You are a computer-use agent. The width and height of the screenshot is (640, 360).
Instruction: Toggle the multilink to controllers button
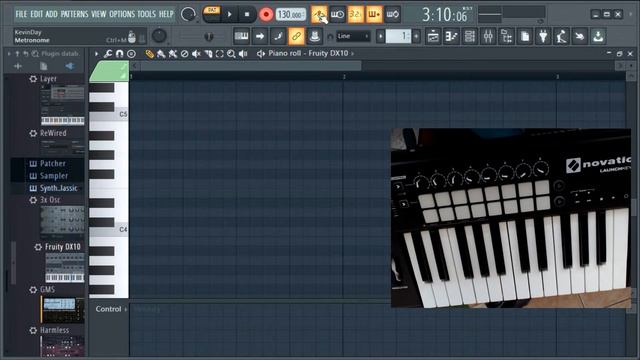click(x=296, y=36)
